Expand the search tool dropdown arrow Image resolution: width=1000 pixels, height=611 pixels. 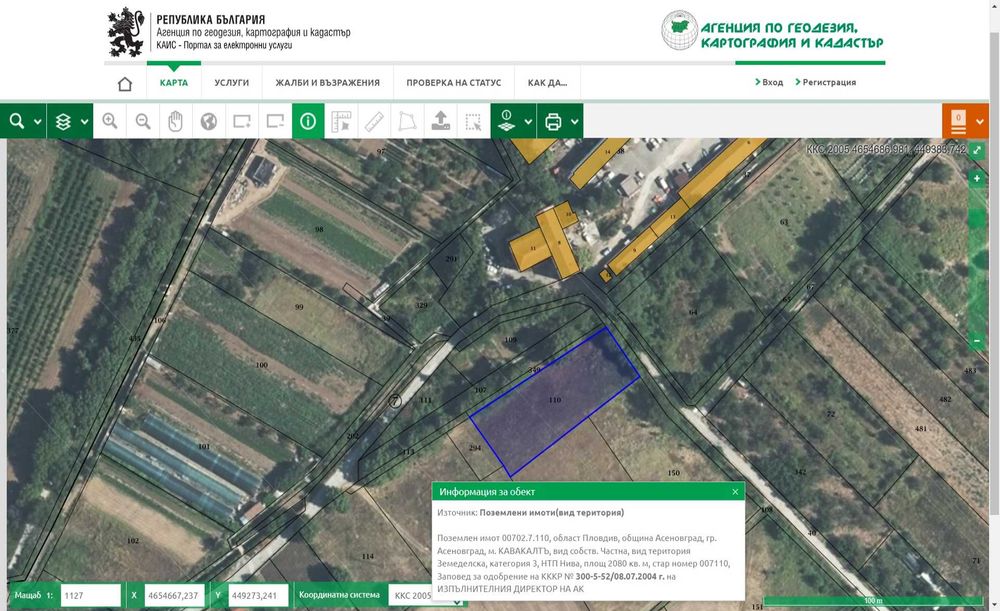click(x=38, y=122)
